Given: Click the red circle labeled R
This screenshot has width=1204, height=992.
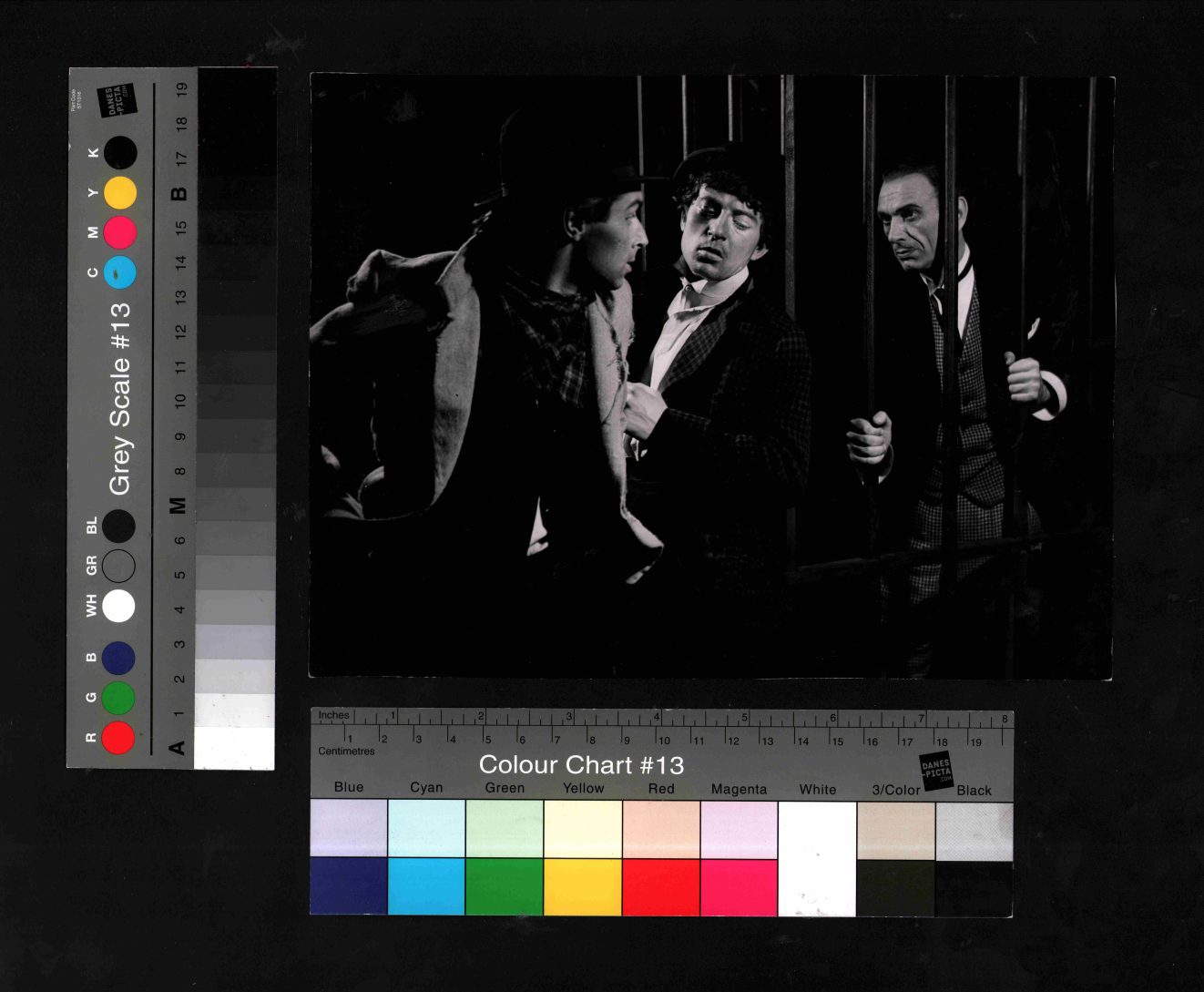Looking at the screenshot, I should coord(117,737).
